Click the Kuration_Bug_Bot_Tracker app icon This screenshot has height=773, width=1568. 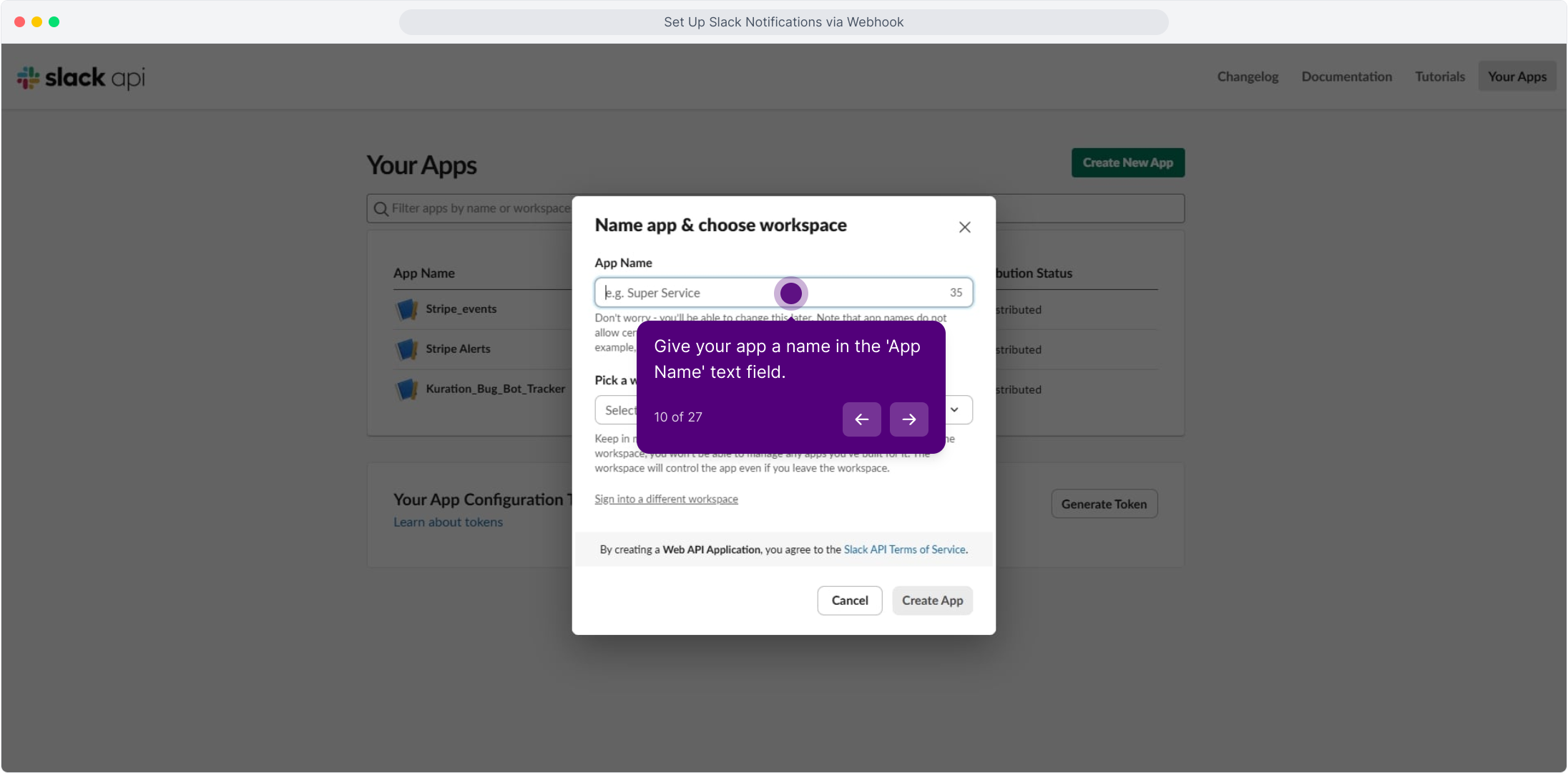[x=406, y=389]
